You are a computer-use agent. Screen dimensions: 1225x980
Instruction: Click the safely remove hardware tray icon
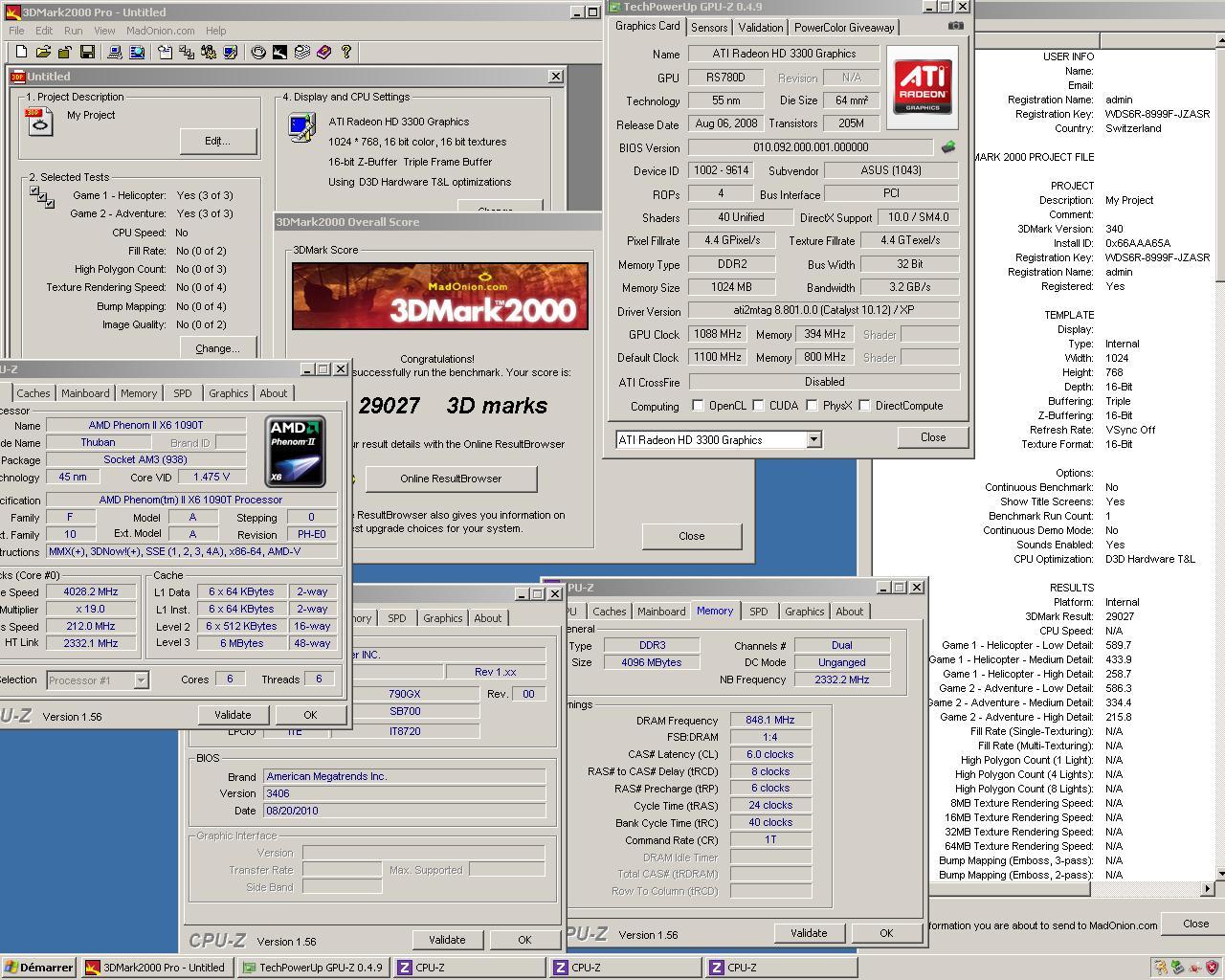click(1178, 968)
